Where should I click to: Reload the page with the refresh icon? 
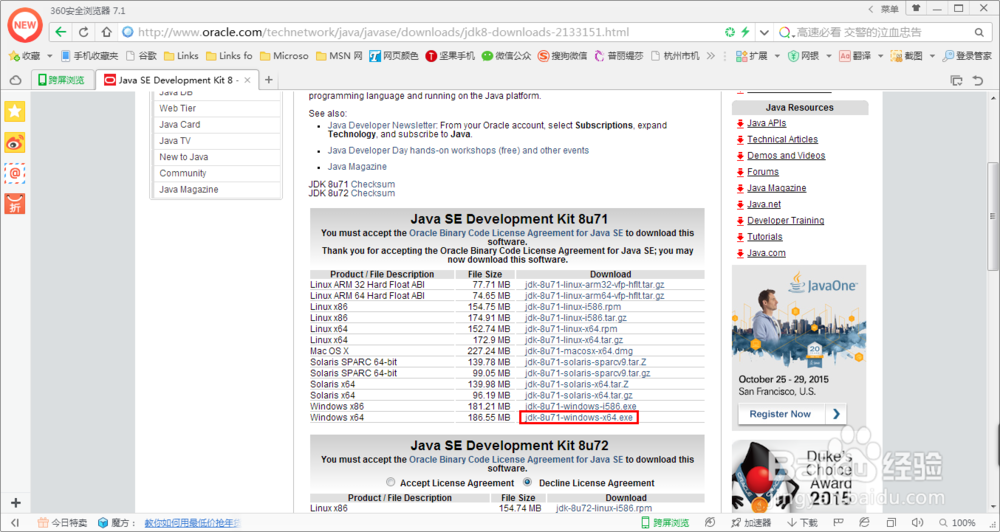84,32
